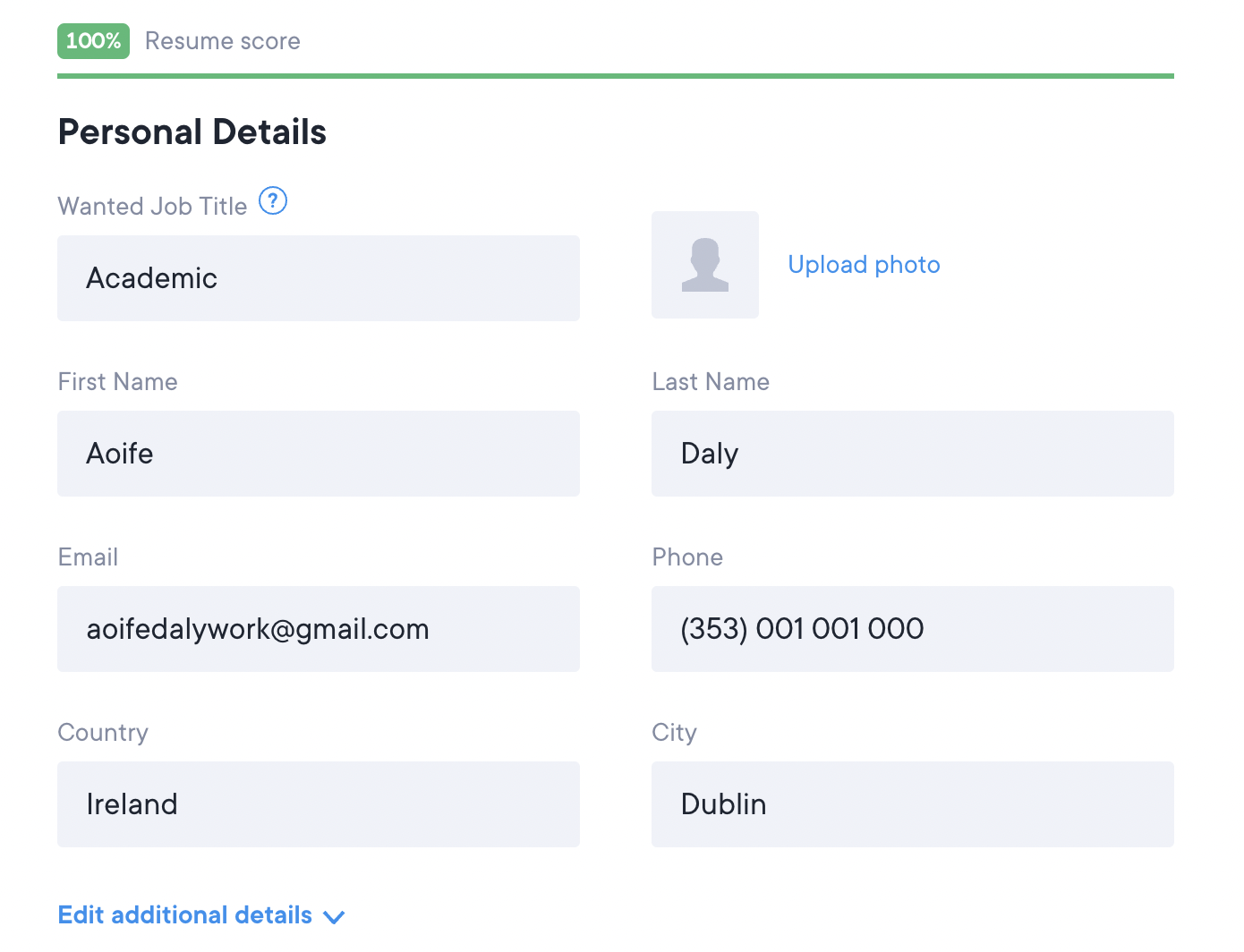Viewport: 1244px width, 952px height.
Task: Click the chevron beside Edit additional details
Action: coord(335,917)
